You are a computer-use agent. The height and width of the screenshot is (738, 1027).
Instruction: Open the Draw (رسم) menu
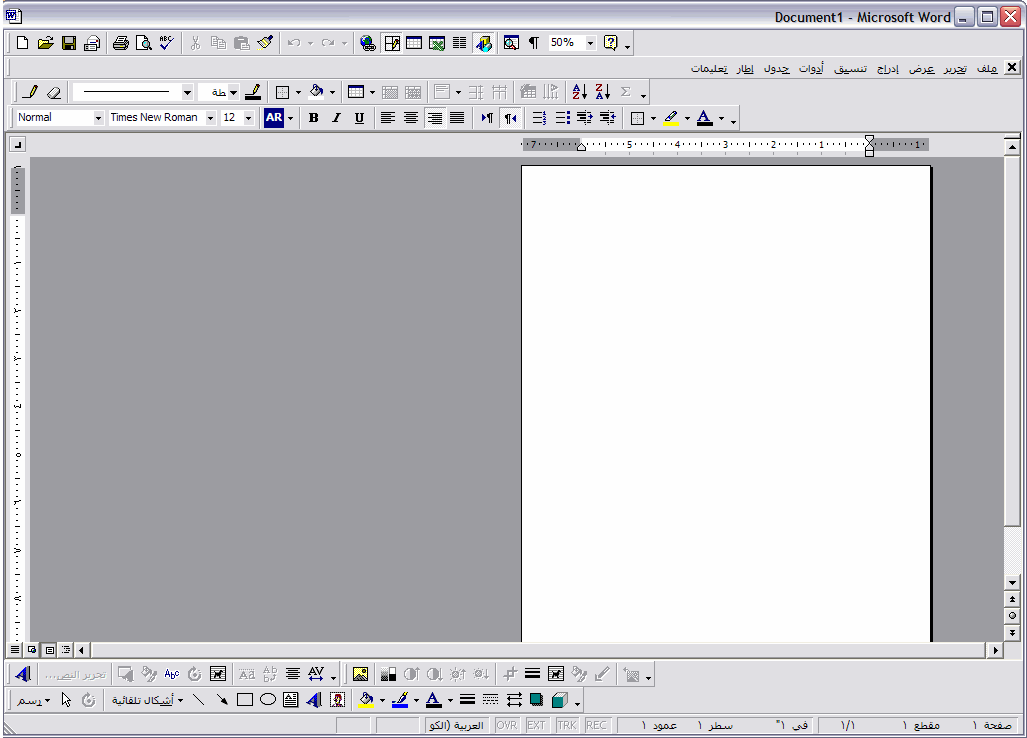[x=33, y=700]
